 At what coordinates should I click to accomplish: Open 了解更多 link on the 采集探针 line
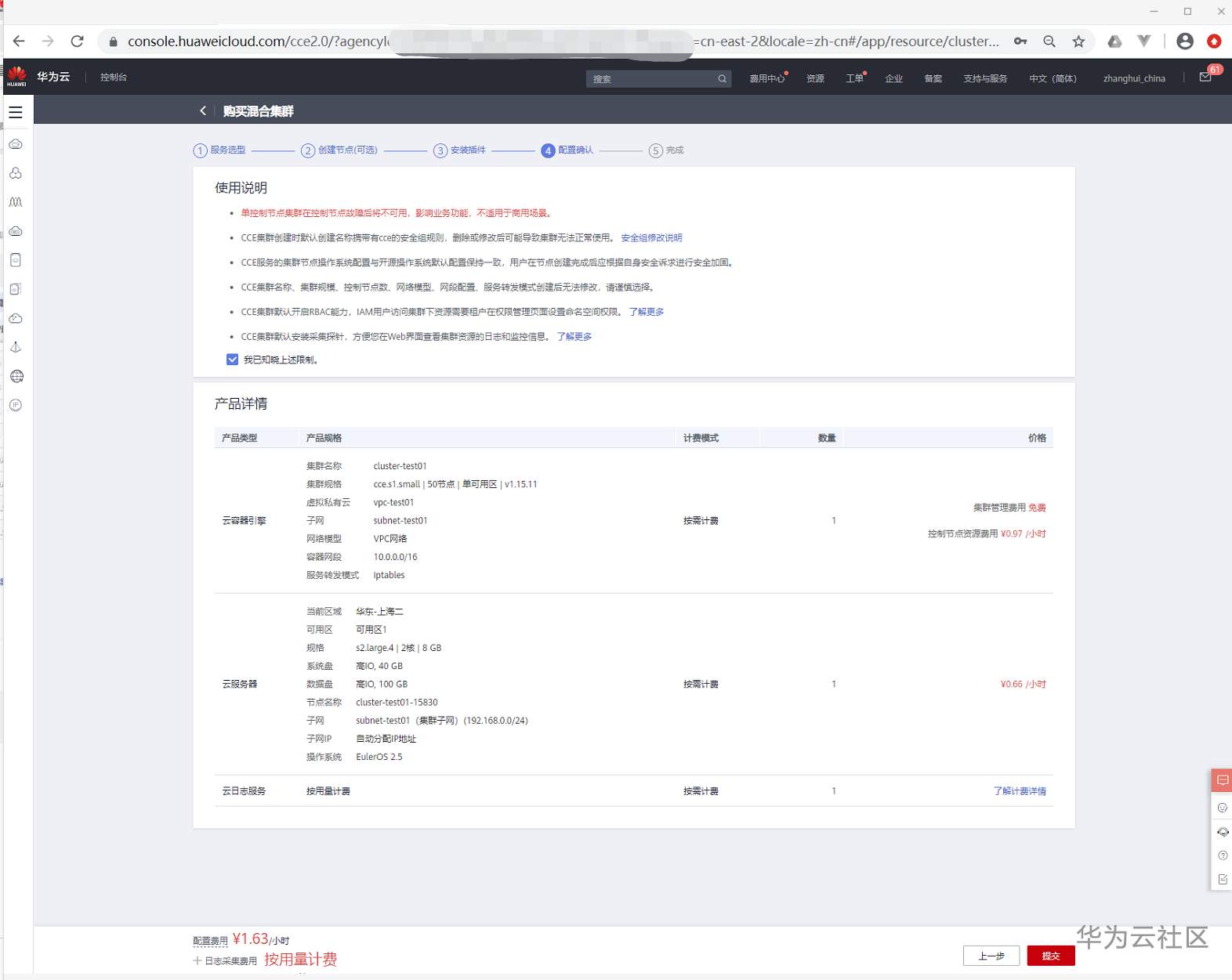point(574,336)
